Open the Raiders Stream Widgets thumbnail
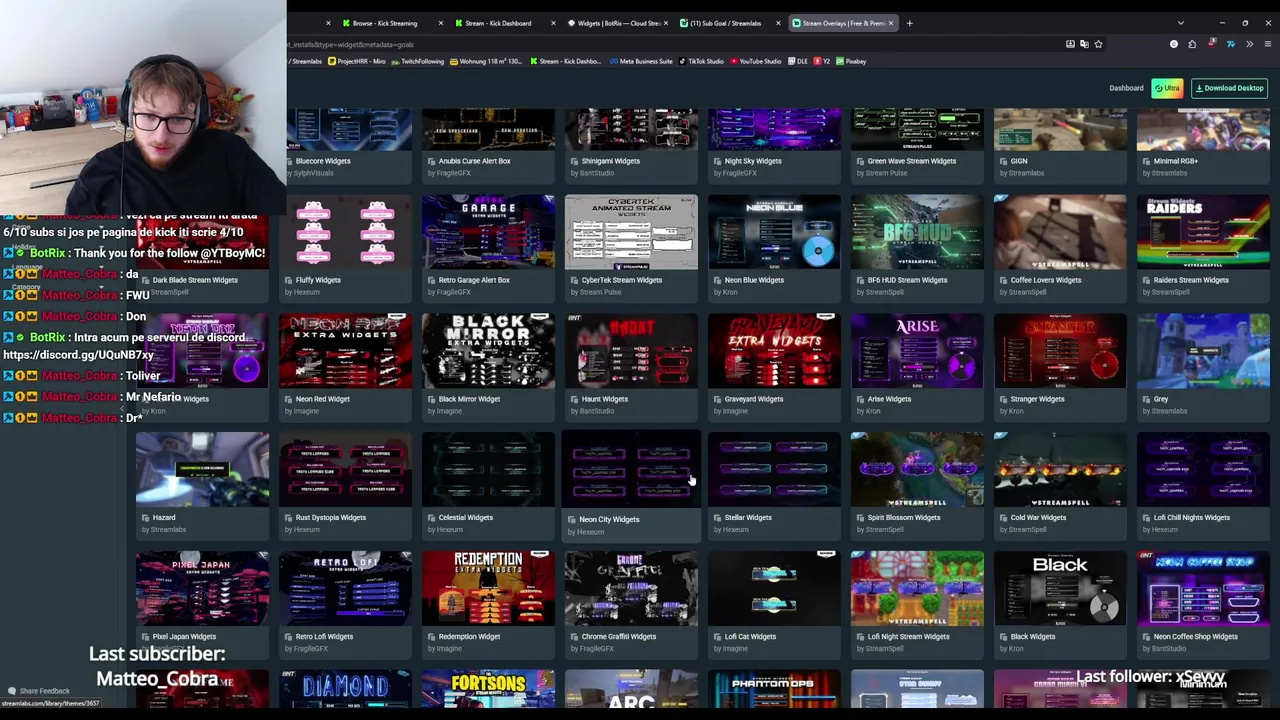The height and width of the screenshot is (720, 1280). click(x=1203, y=232)
